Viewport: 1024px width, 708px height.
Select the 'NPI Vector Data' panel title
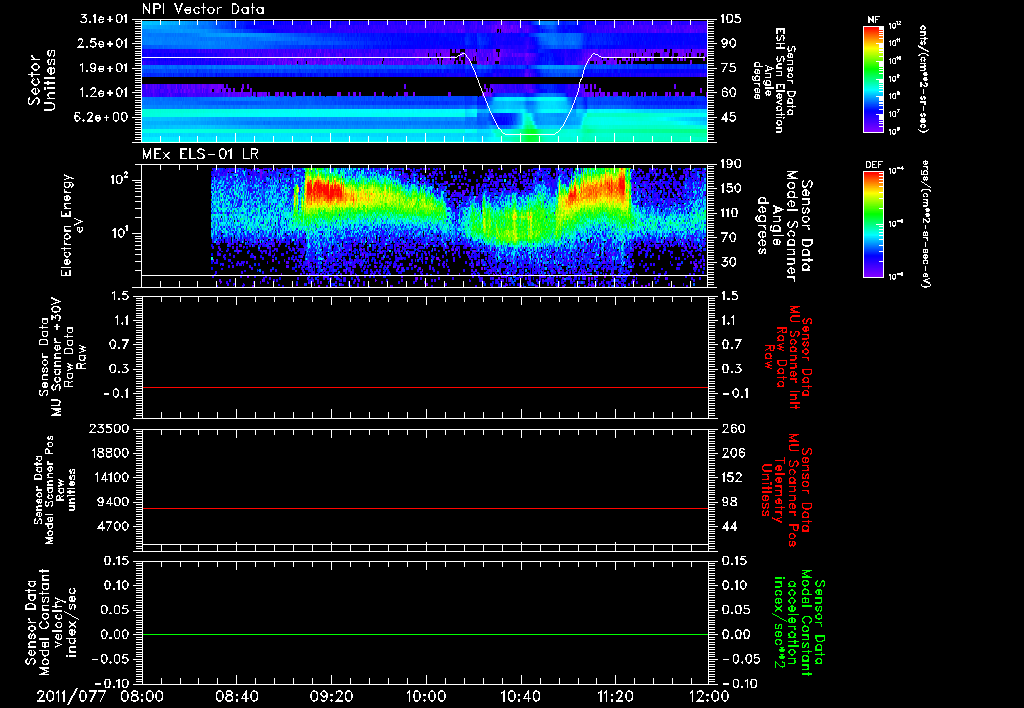(x=203, y=9)
